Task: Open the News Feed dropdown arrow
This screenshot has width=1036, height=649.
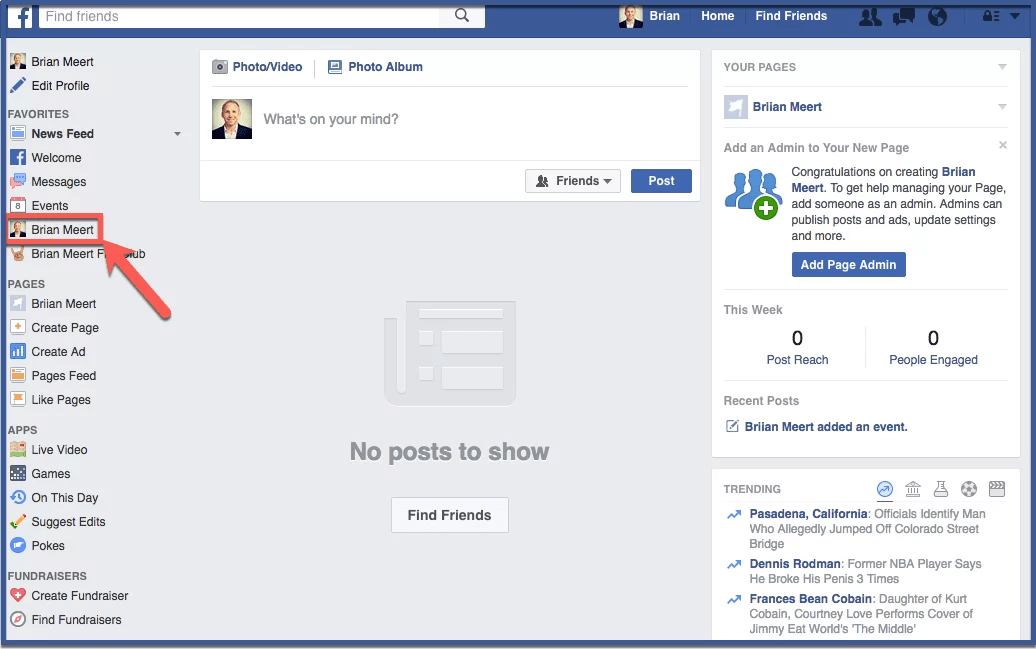Action: click(x=177, y=134)
